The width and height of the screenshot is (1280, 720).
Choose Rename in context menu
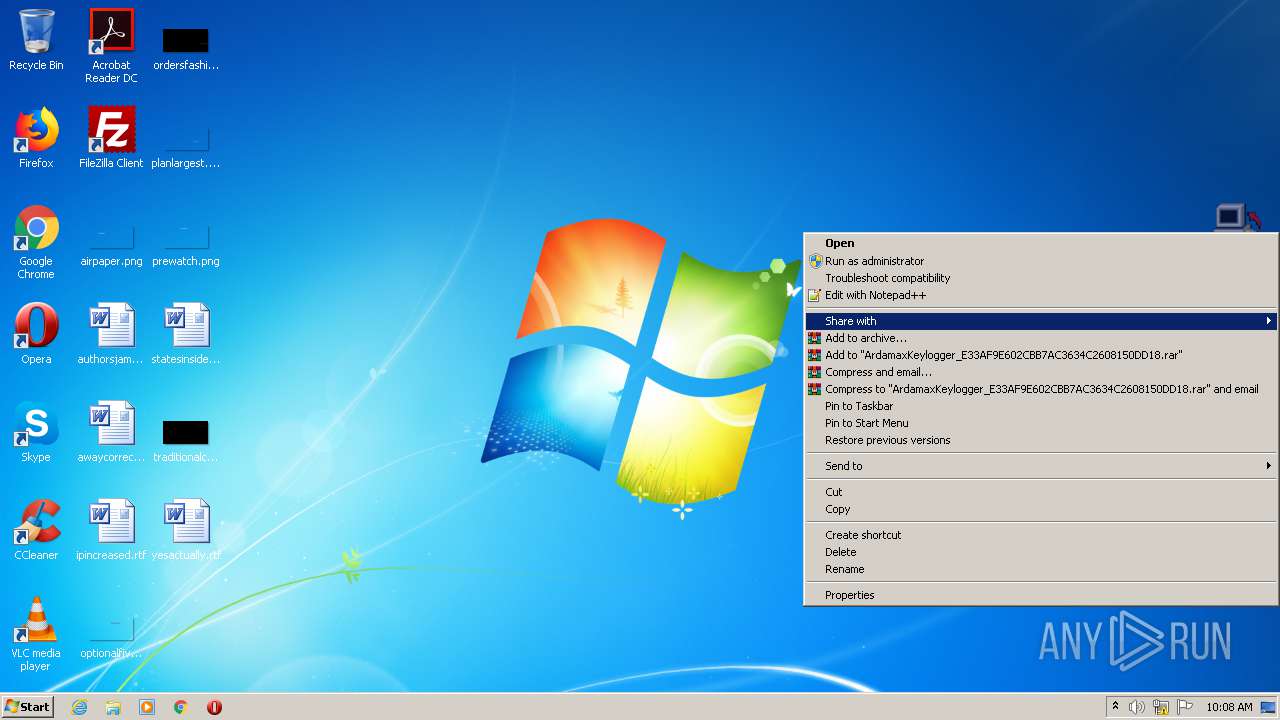[1041, 569]
